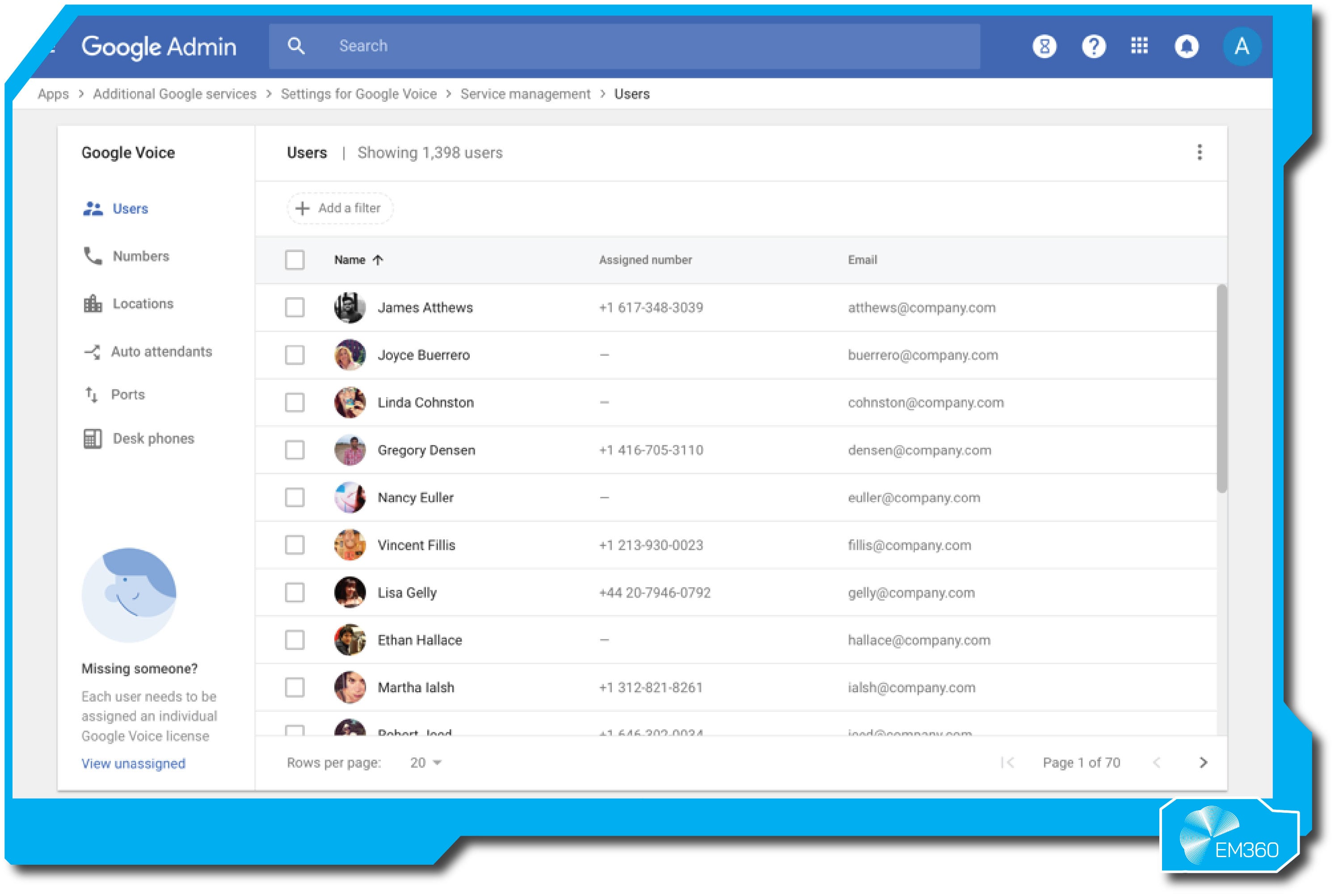
Task: Check the checkbox beside Lisa Gelly
Action: point(295,593)
